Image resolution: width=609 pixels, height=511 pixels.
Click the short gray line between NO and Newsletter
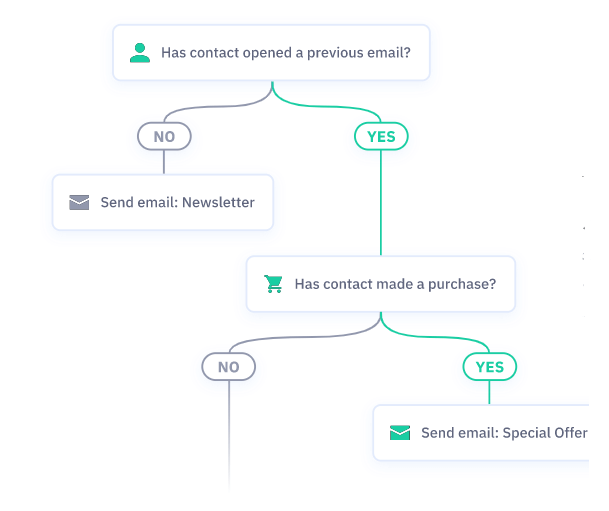pyautogui.click(x=164, y=163)
